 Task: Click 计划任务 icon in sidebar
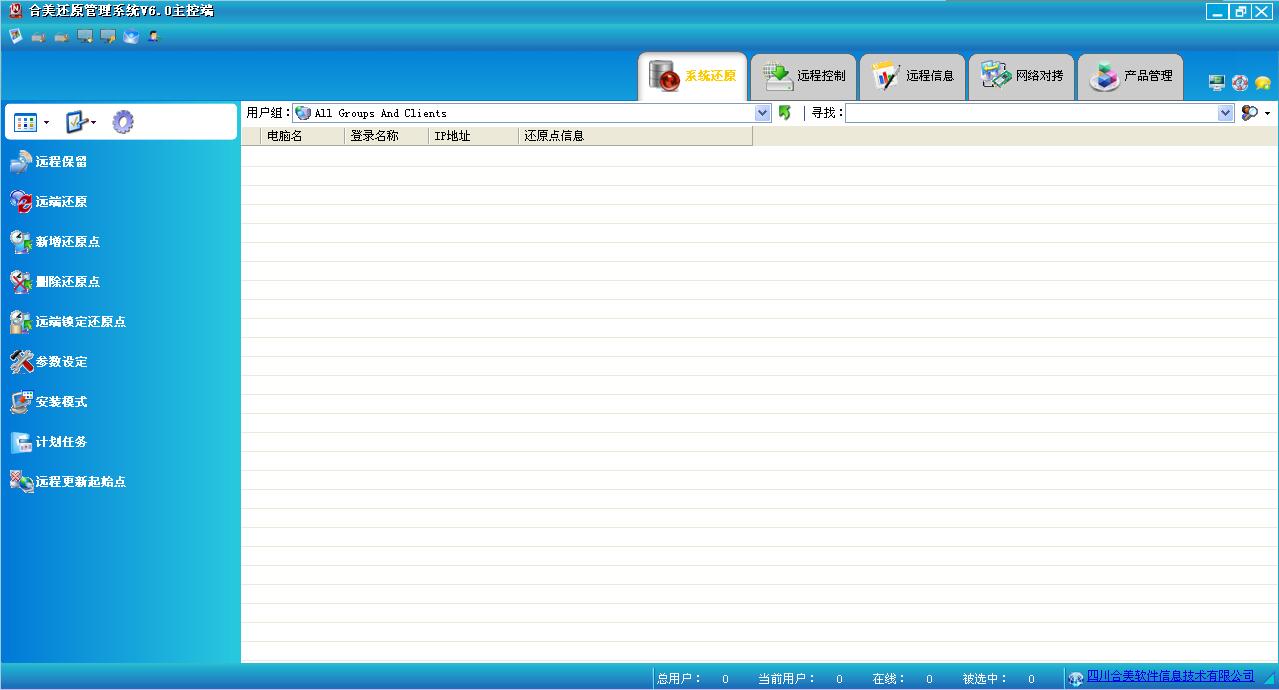tap(21, 442)
